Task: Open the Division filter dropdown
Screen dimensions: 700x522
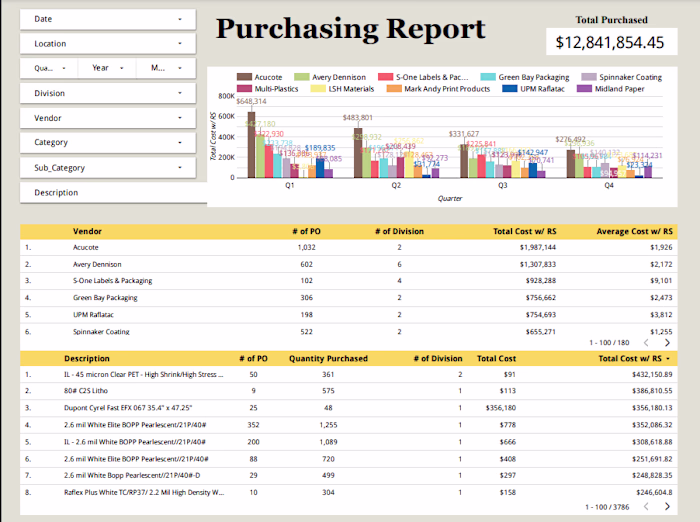Action: (108, 93)
